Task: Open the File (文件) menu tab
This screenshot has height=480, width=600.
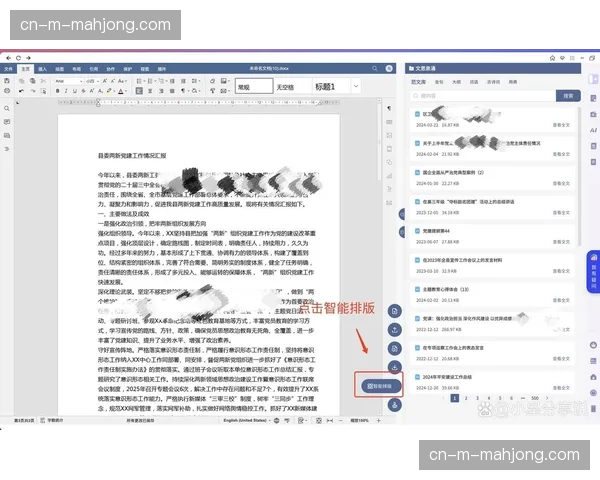Action: (x=8, y=69)
